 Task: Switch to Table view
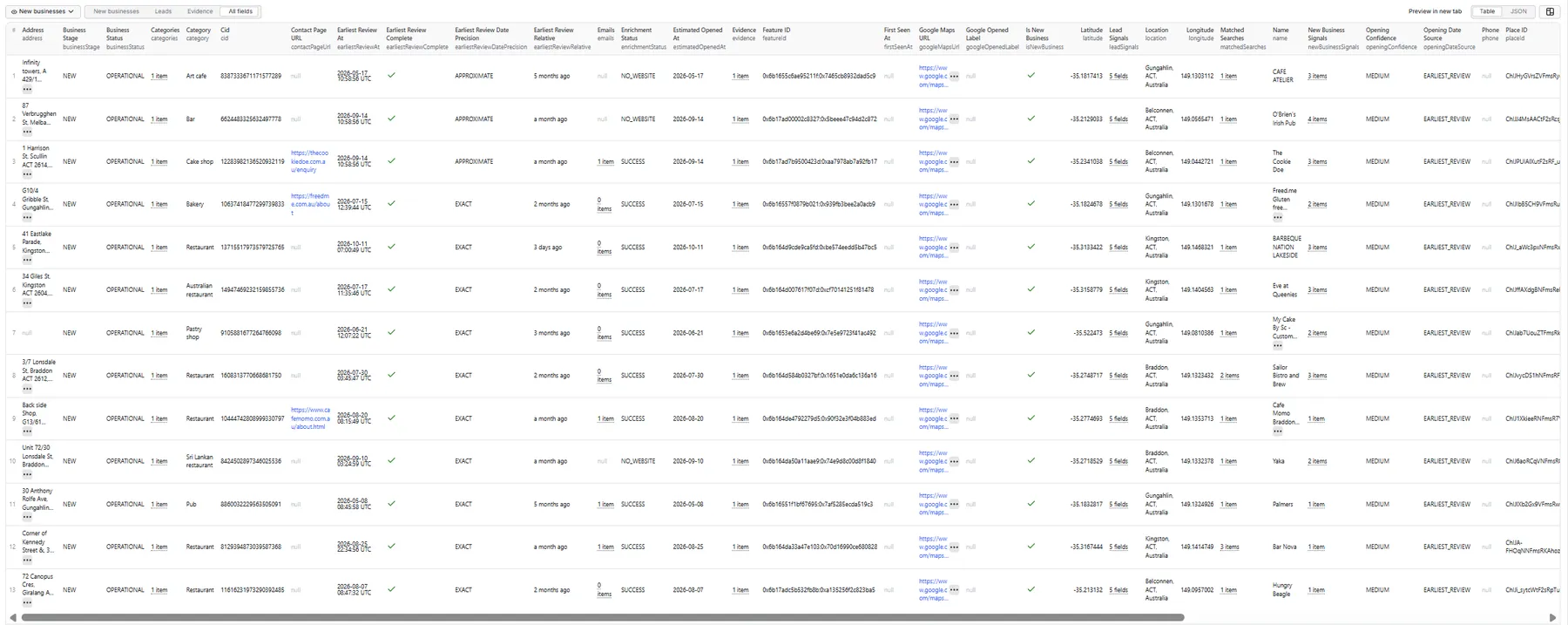(x=1487, y=11)
